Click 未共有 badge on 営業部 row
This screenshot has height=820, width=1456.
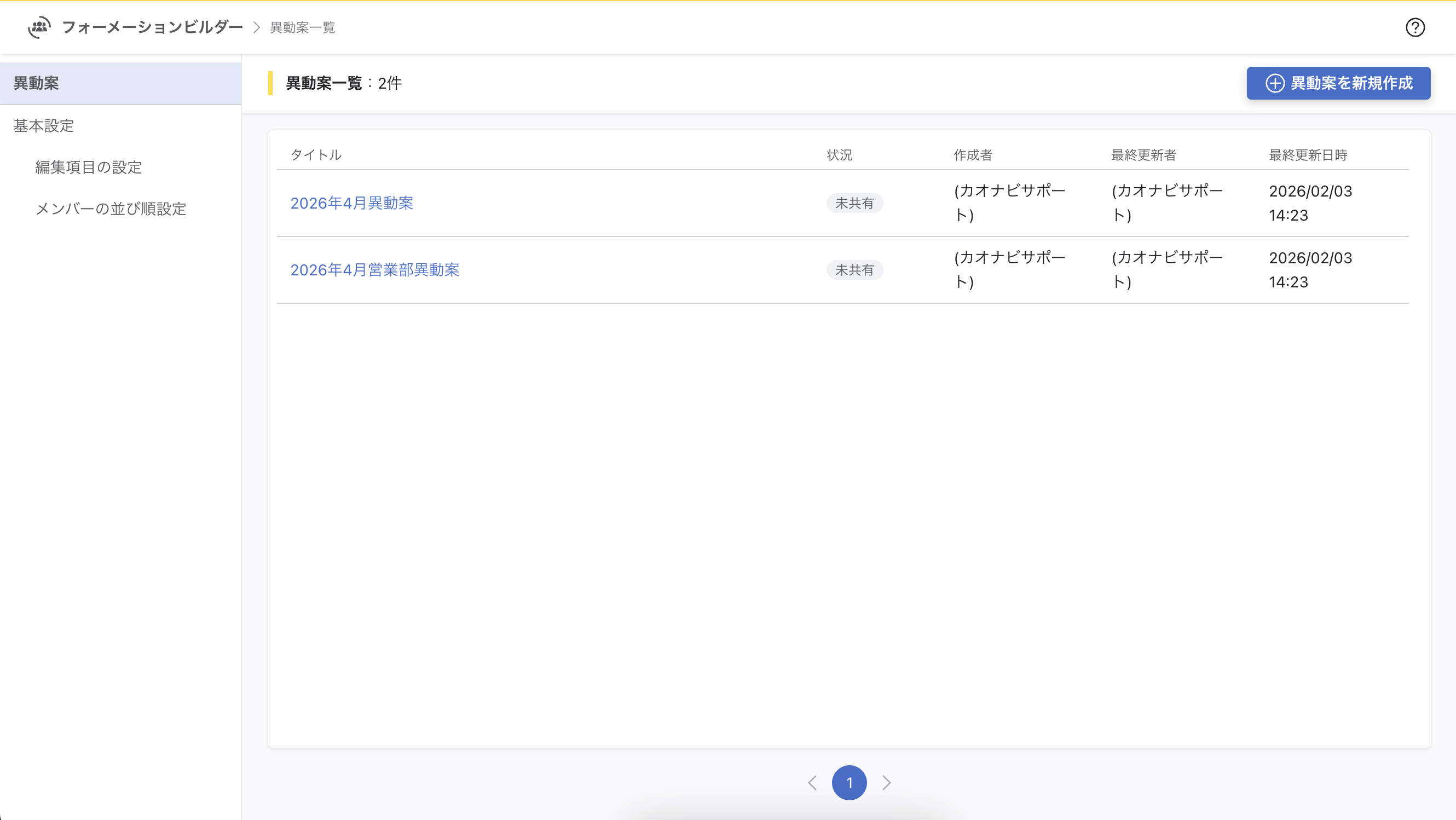pyautogui.click(x=854, y=270)
